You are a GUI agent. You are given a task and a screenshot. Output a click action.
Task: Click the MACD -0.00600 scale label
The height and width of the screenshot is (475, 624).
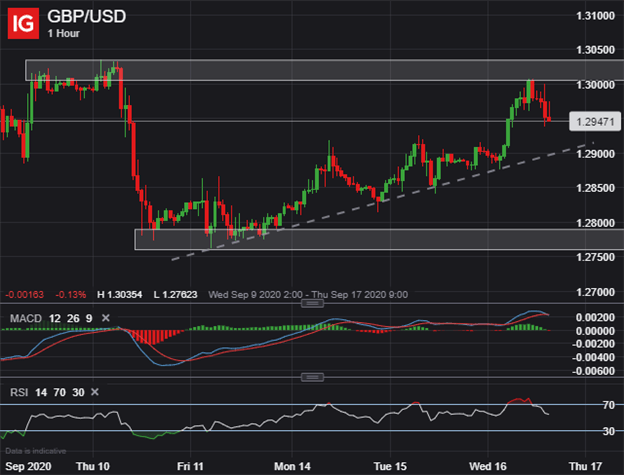point(593,371)
